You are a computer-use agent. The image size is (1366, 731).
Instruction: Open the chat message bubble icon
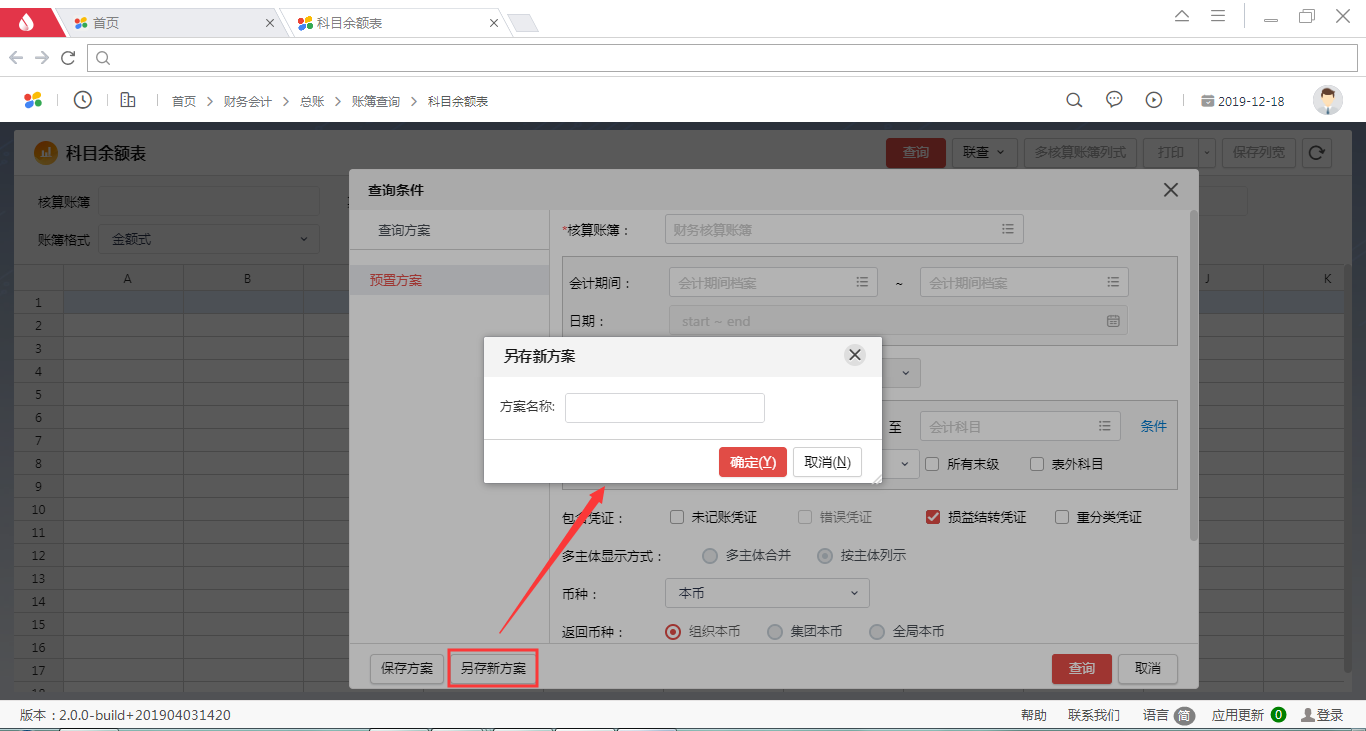point(1114,100)
